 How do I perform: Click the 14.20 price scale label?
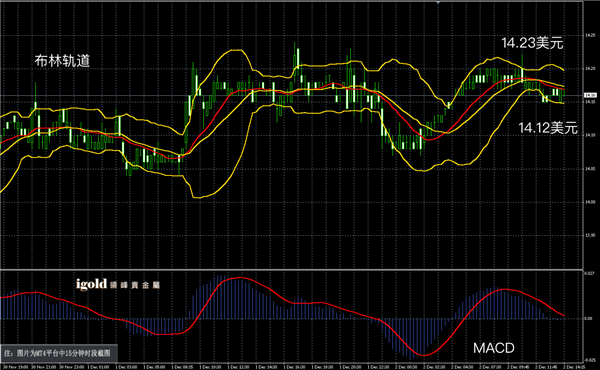[x=590, y=69]
